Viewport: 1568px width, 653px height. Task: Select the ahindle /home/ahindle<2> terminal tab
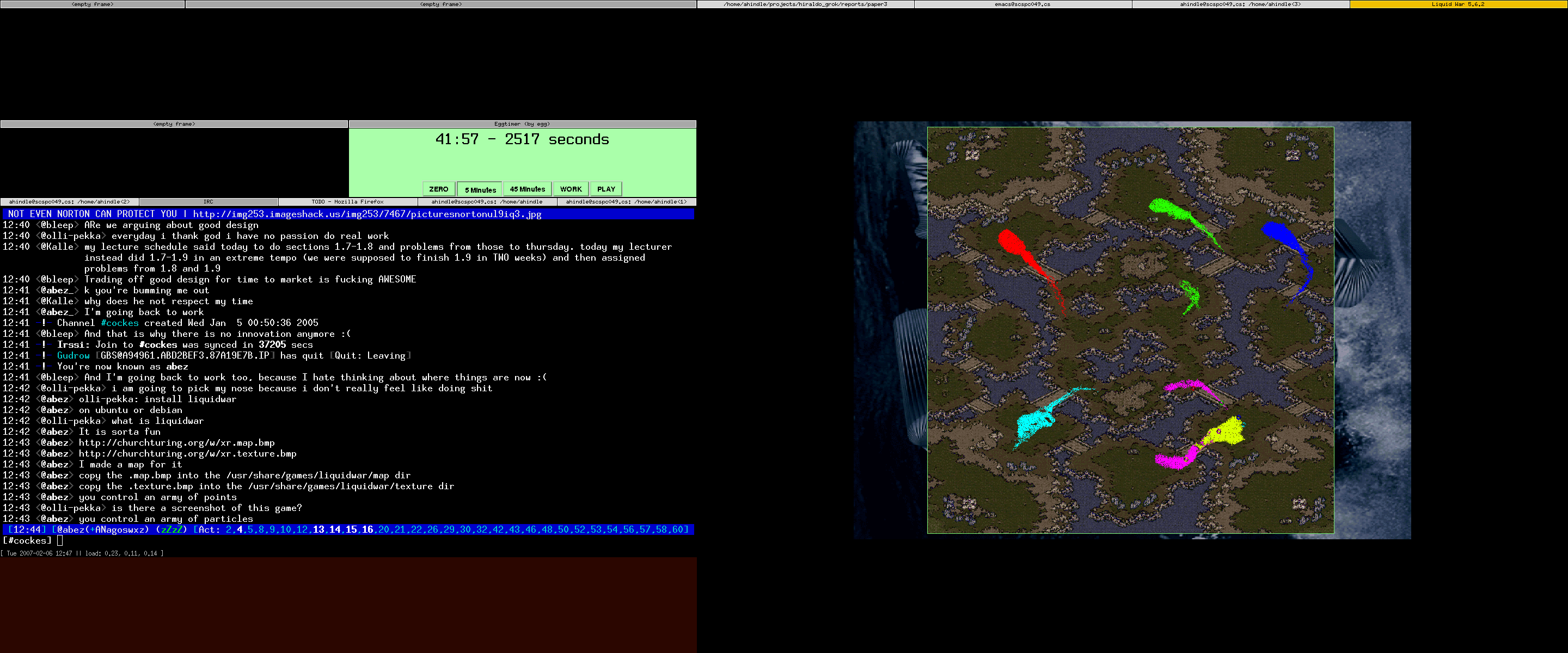click(x=69, y=201)
